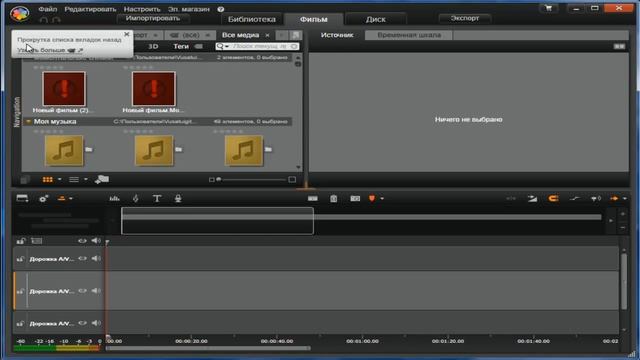
Task: Create a title with the T icon
Action: (157, 198)
